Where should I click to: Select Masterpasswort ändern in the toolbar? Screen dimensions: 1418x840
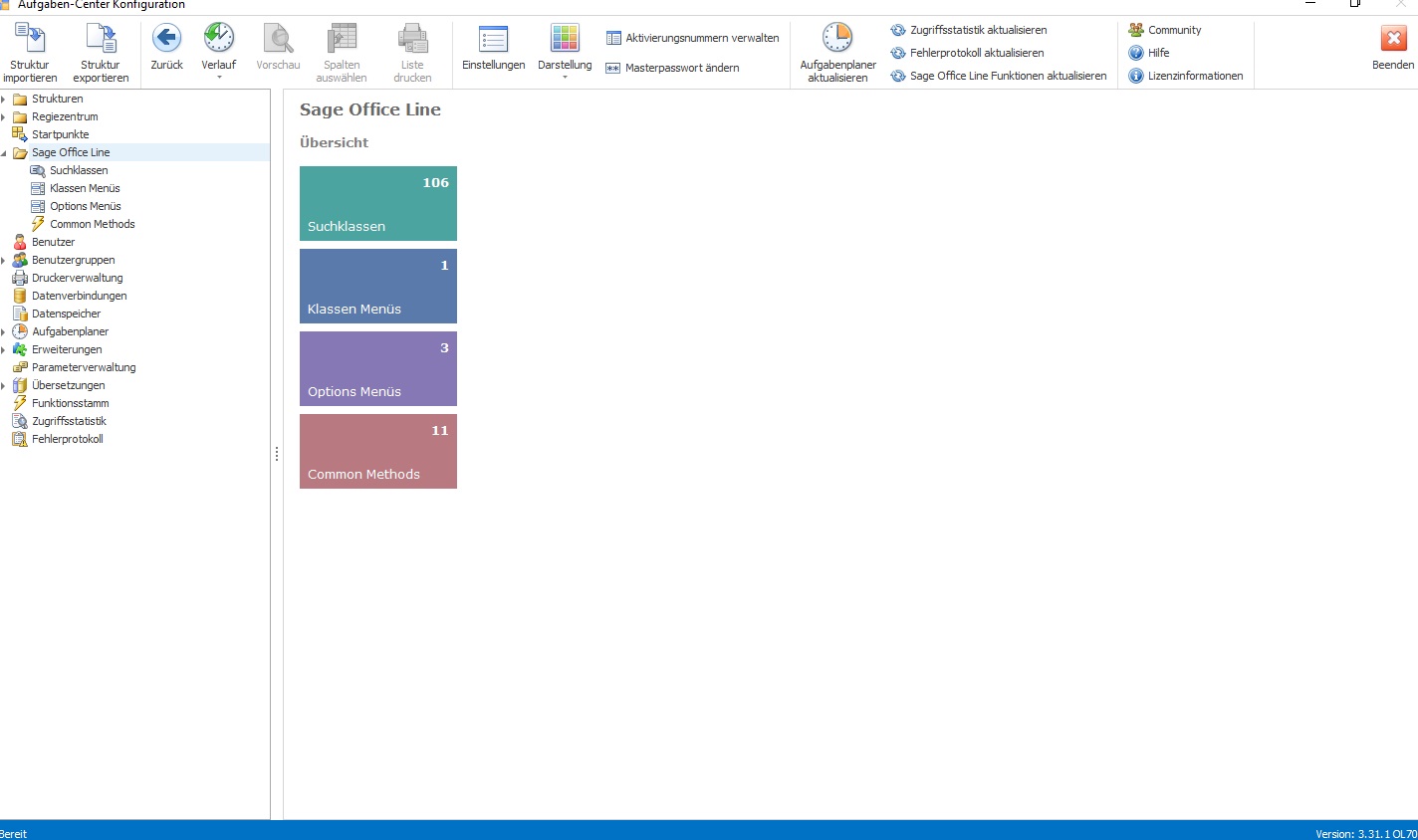tap(673, 68)
